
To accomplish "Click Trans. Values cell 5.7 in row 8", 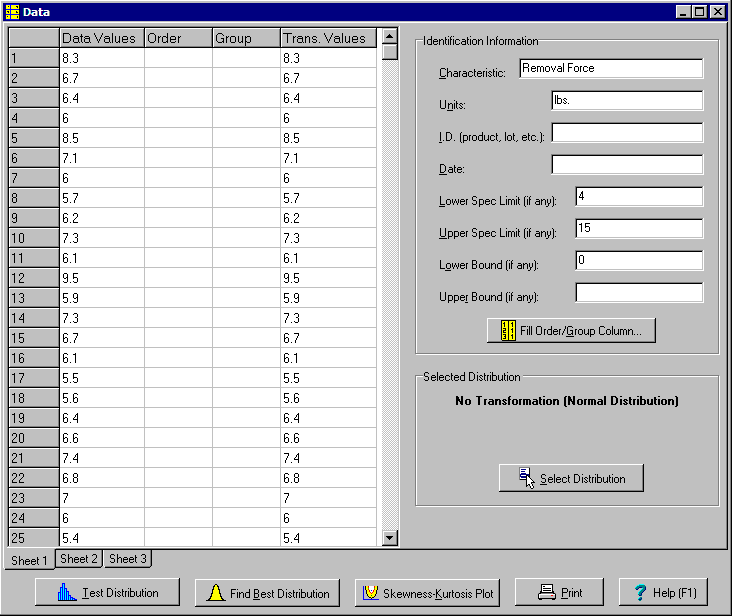I will click(329, 198).
